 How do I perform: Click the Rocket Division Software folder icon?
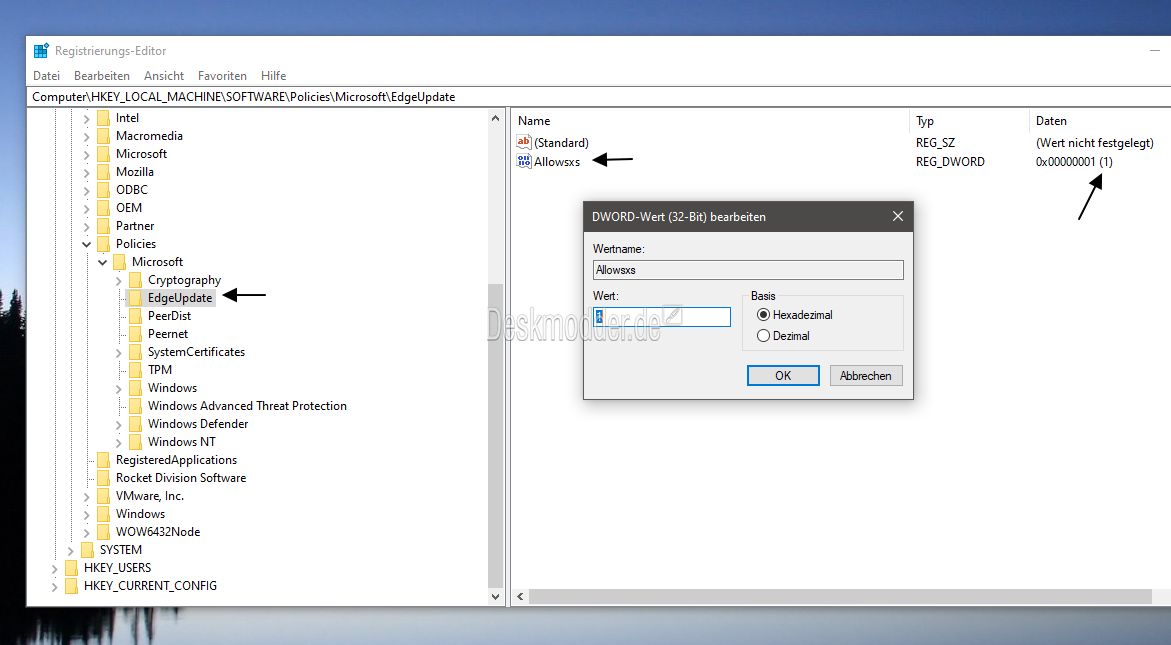[x=103, y=478]
